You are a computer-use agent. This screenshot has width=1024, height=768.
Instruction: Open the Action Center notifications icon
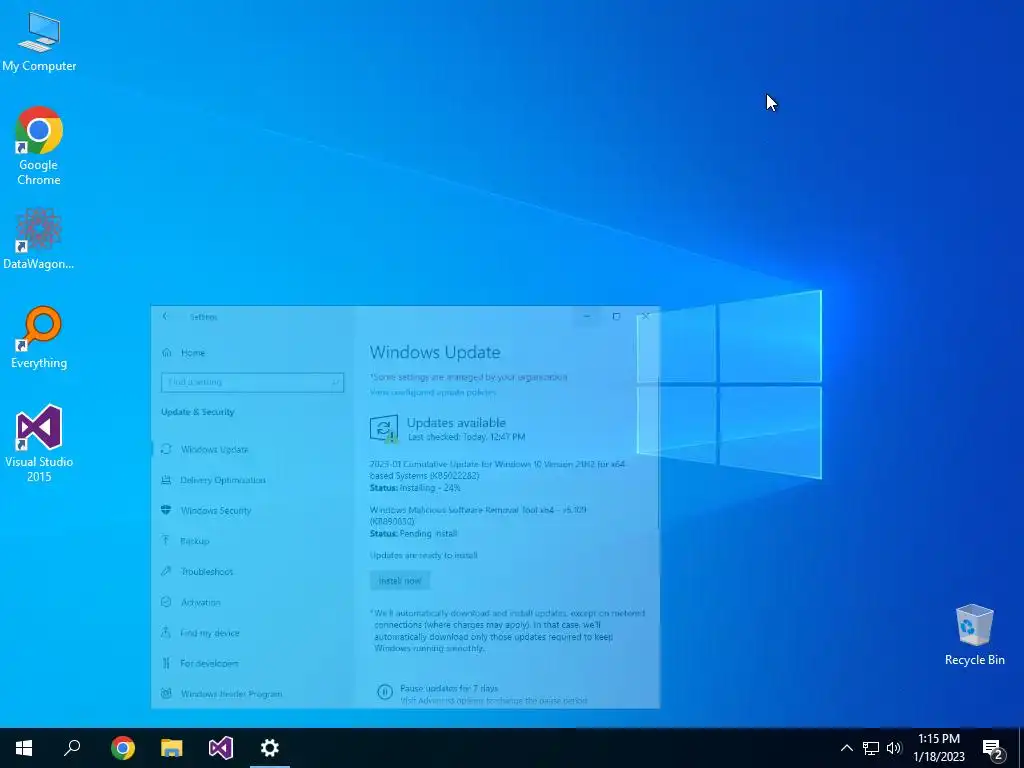point(993,748)
